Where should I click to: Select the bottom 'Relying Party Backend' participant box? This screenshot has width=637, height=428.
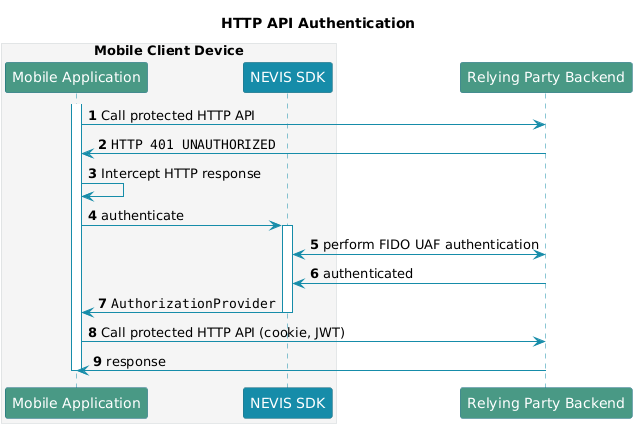[546, 403]
